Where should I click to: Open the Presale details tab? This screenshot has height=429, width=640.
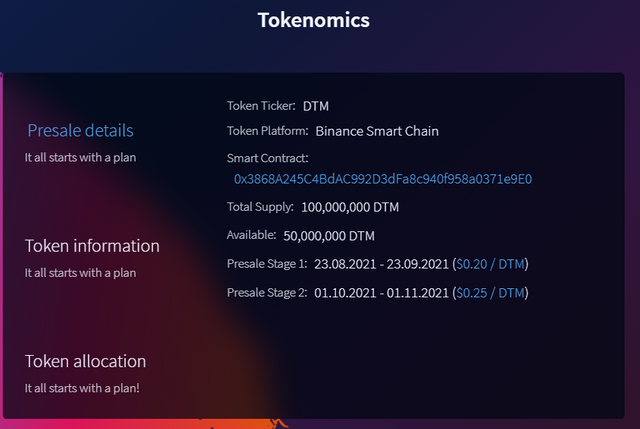tap(80, 130)
